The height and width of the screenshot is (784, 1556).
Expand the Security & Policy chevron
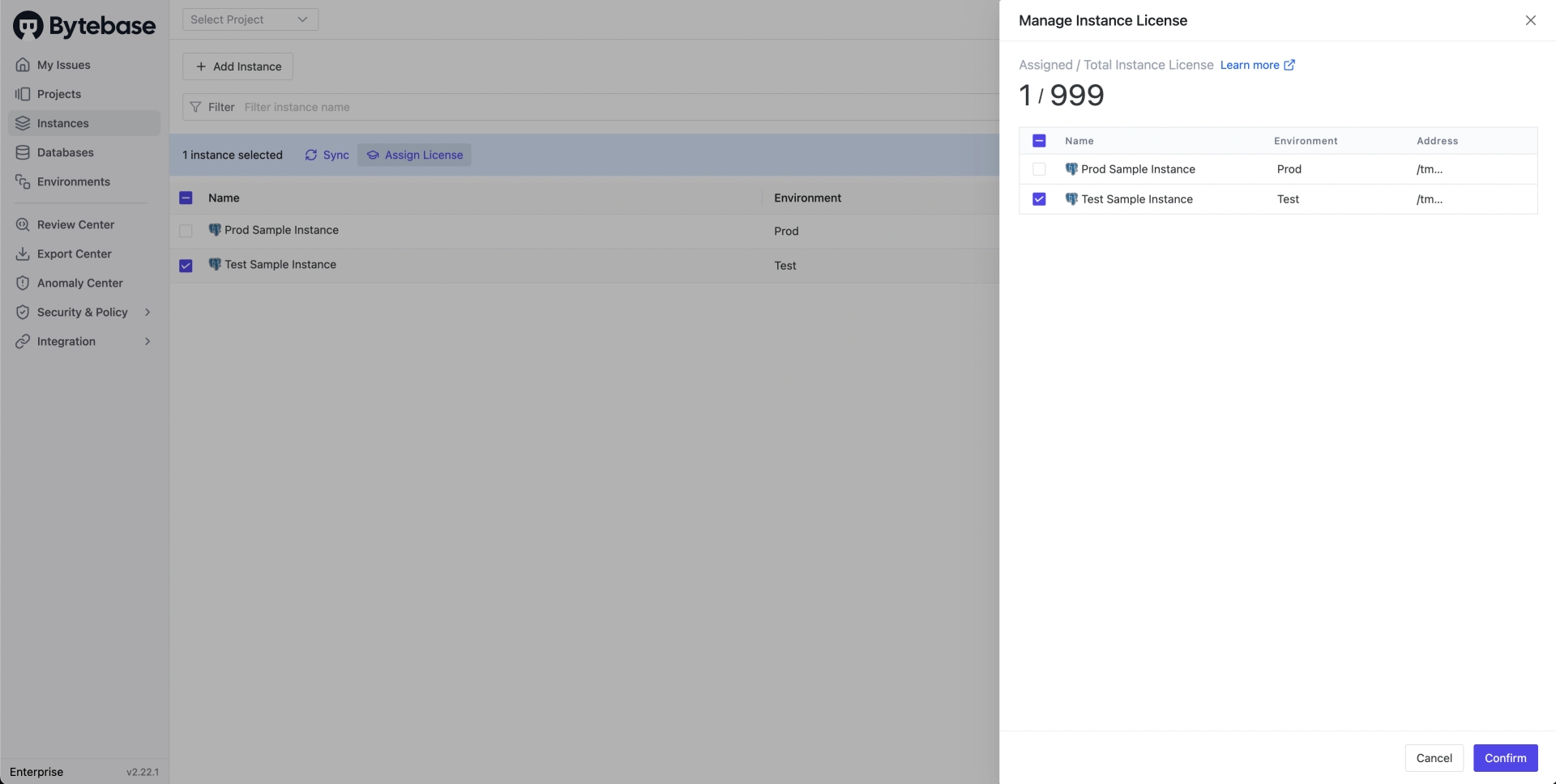point(147,312)
